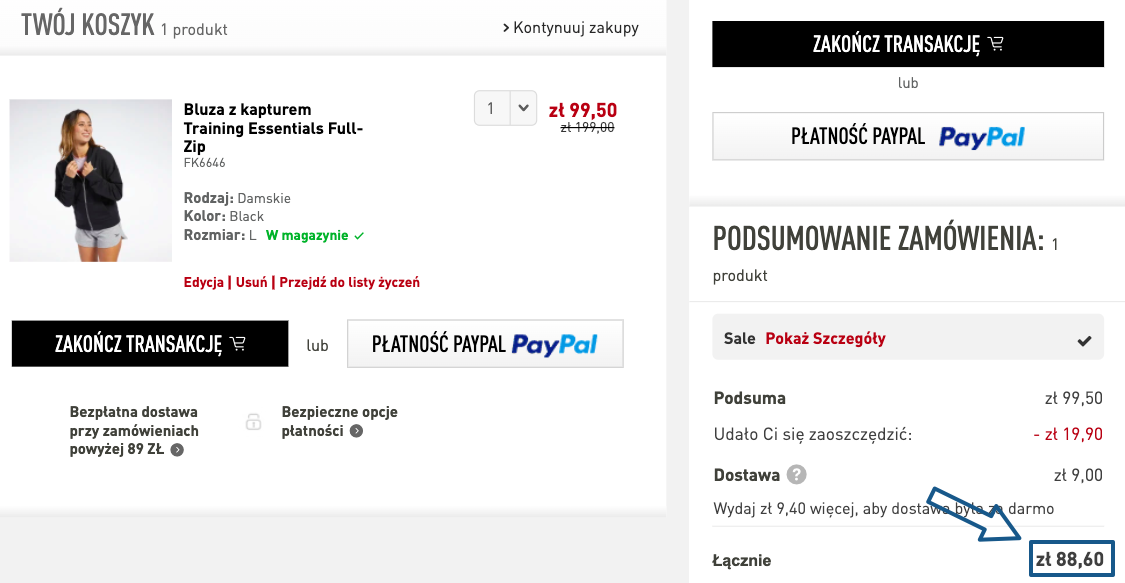This screenshot has height=583, width=1125.
Task: Click the green in-stock checkmark
Action: click(x=360, y=236)
